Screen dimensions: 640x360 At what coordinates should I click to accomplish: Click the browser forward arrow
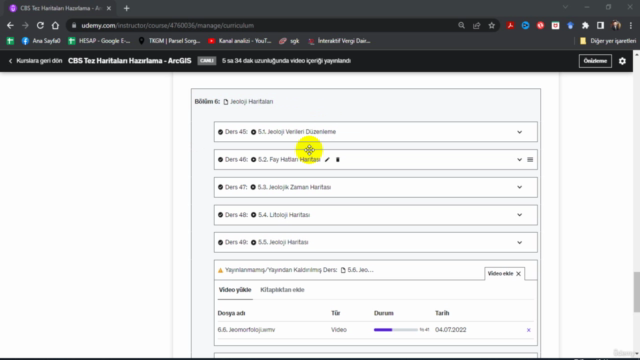pyautogui.click(x=25, y=25)
